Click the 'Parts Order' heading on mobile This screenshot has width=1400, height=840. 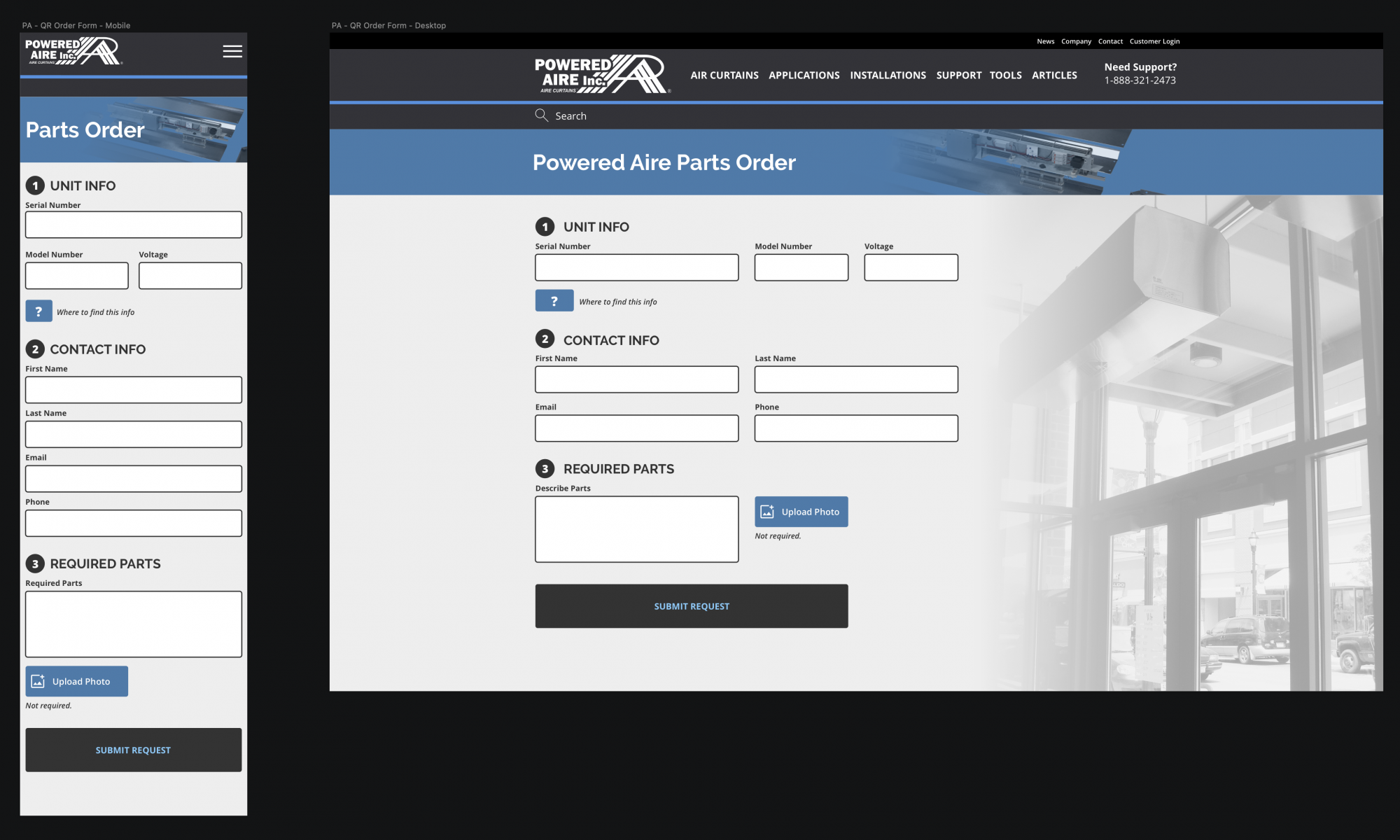click(x=85, y=129)
